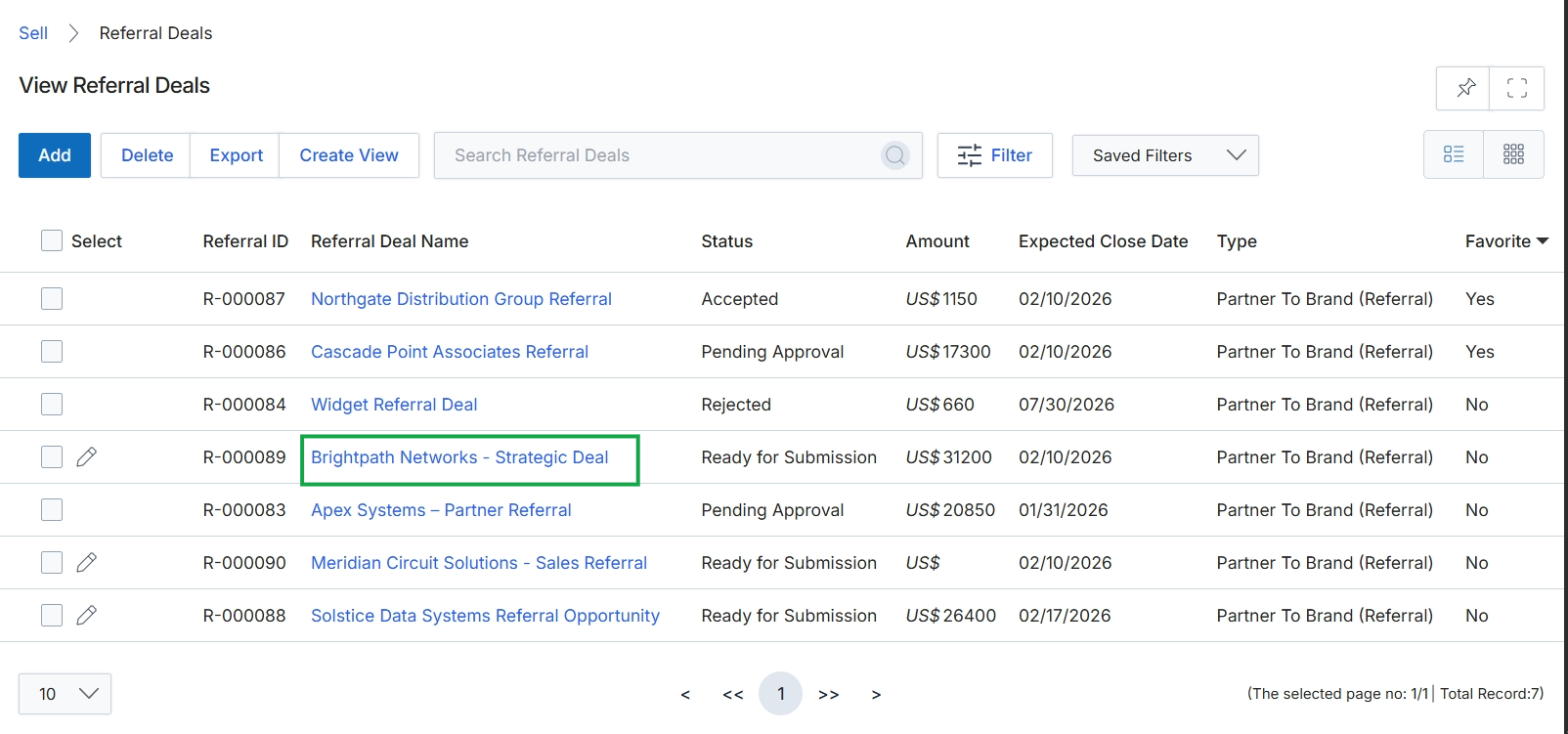1568x734 pixels.
Task: Edit Brightpath Networks deal with pencil icon
Action: [86, 456]
